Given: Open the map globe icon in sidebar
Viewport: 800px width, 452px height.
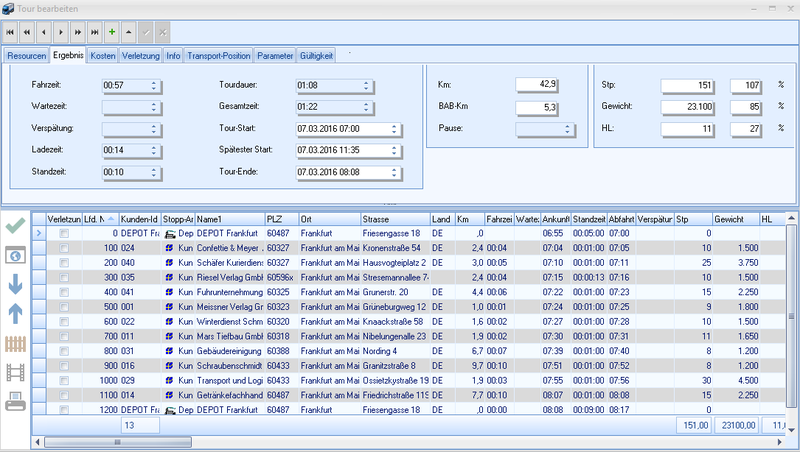Looking at the screenshot, I should (16, 255).
